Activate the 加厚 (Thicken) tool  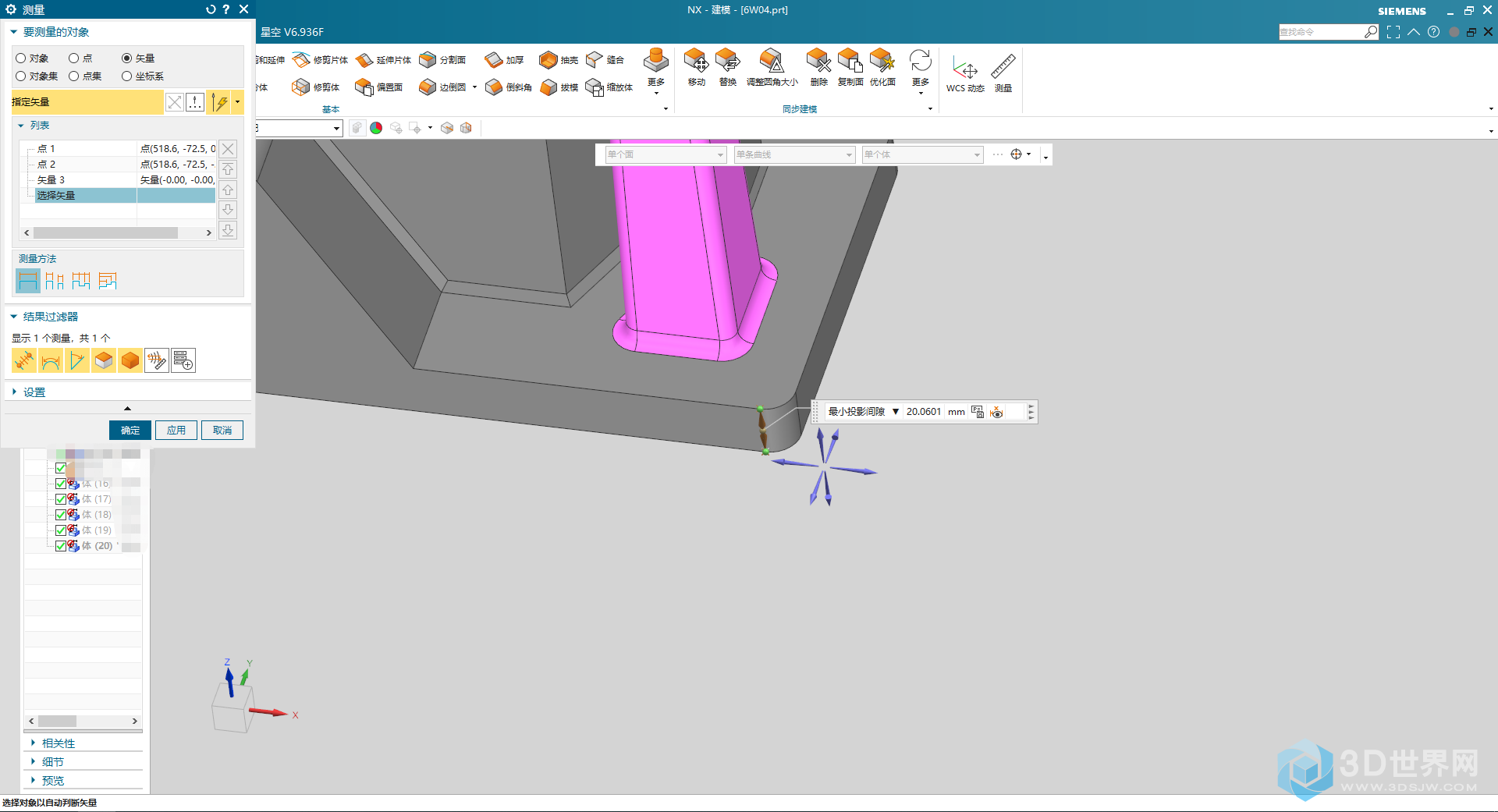coord(504,60)
